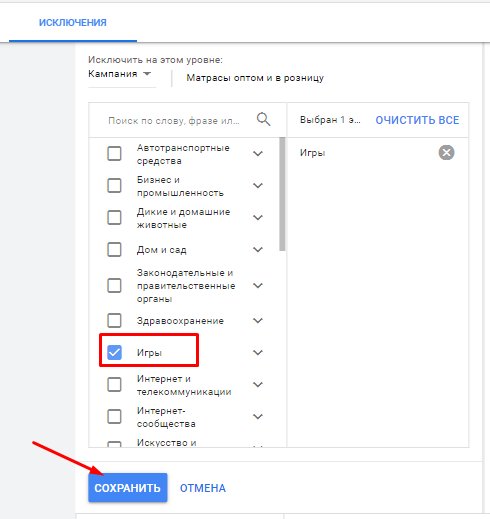Click the СОХРАНИТЬ button
490x519 pixels.
(128, 488)
